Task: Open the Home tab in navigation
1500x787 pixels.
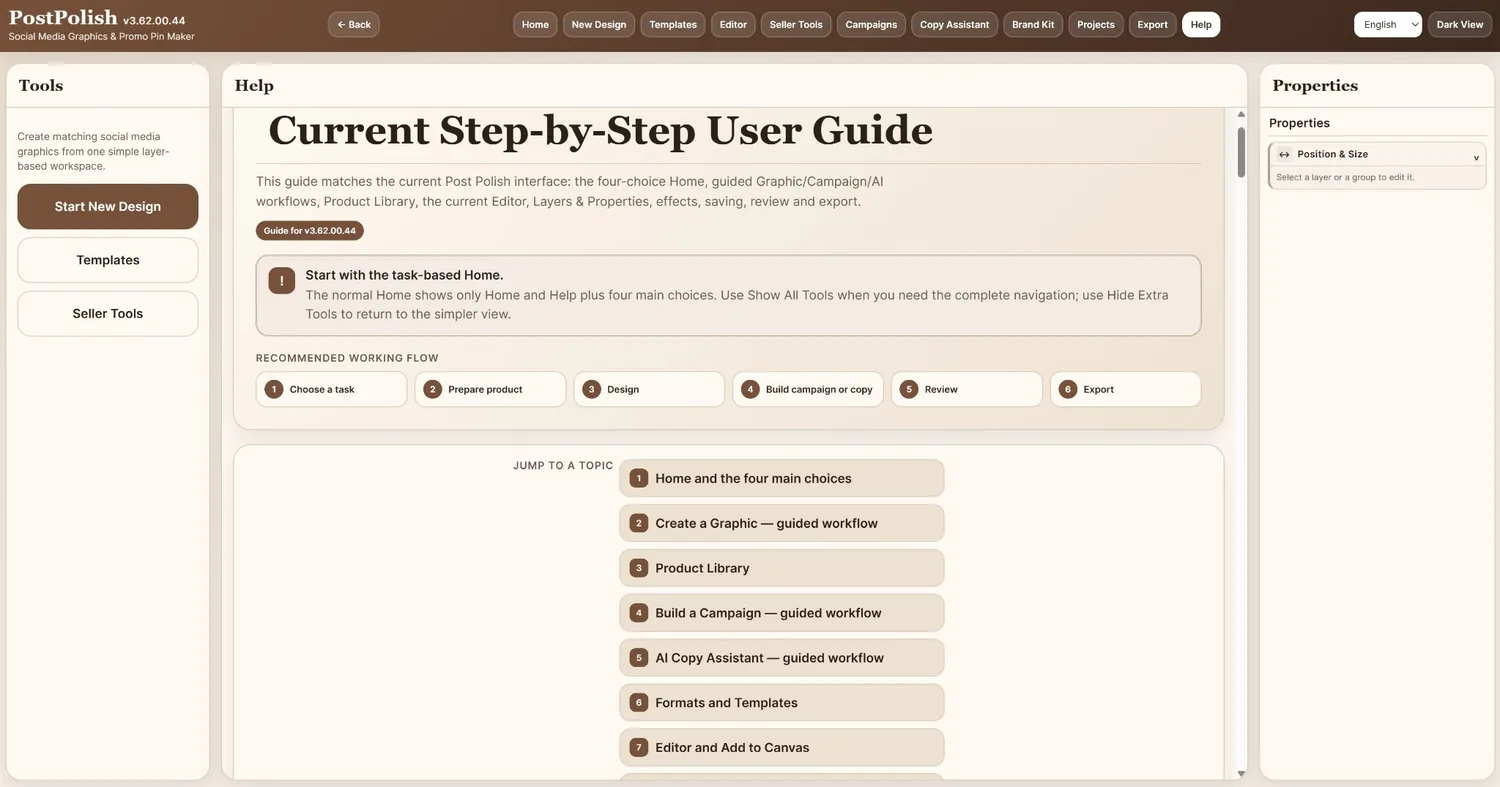Action: (535, 24)
